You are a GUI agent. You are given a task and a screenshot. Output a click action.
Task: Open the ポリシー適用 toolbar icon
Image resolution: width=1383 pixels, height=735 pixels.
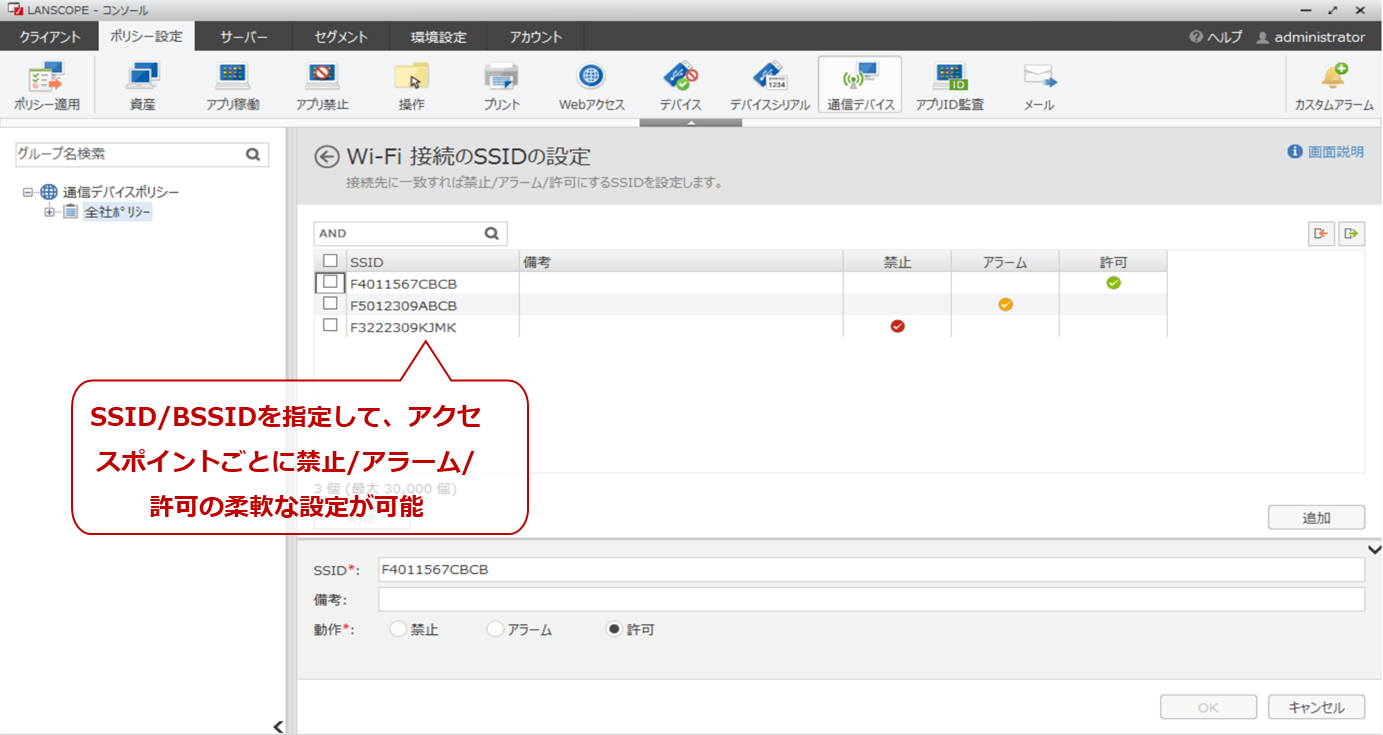(47, 86)
